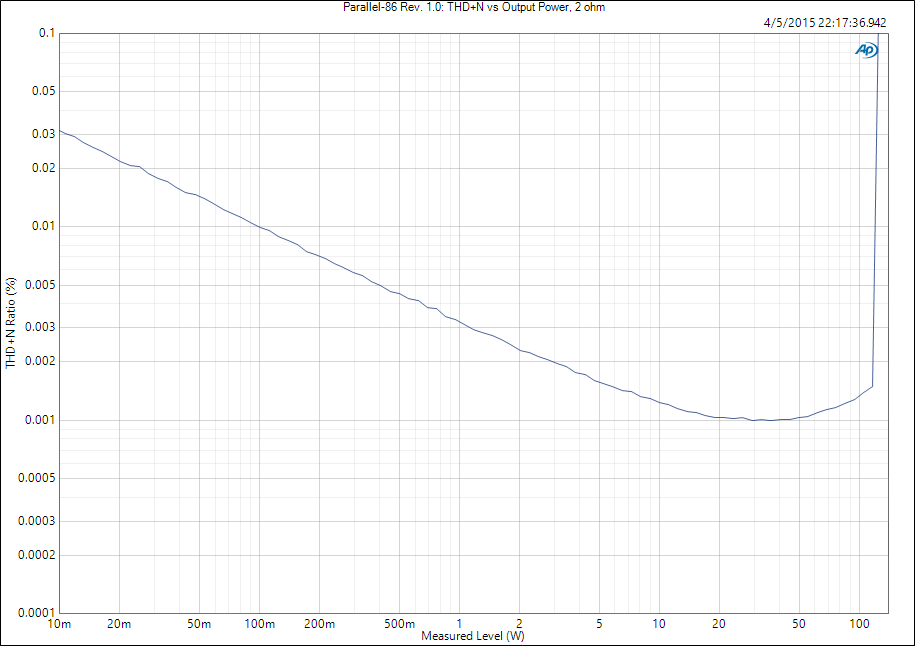Click the y-axis value '0.1'
The height and width of the screenshot is (646, 915).
pos(47,33)
